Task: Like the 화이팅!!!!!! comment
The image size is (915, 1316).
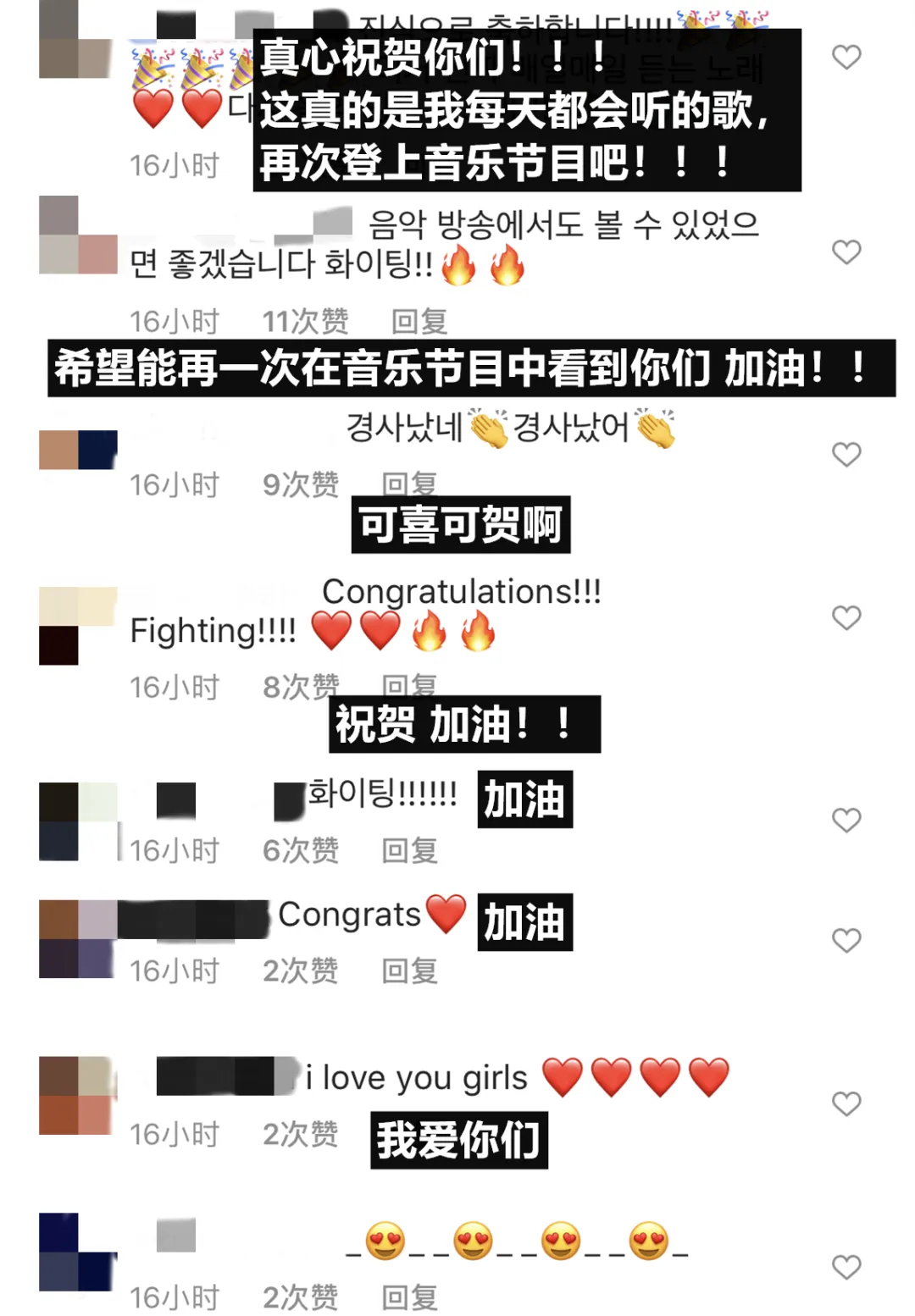Action: [x=846, y=821]
